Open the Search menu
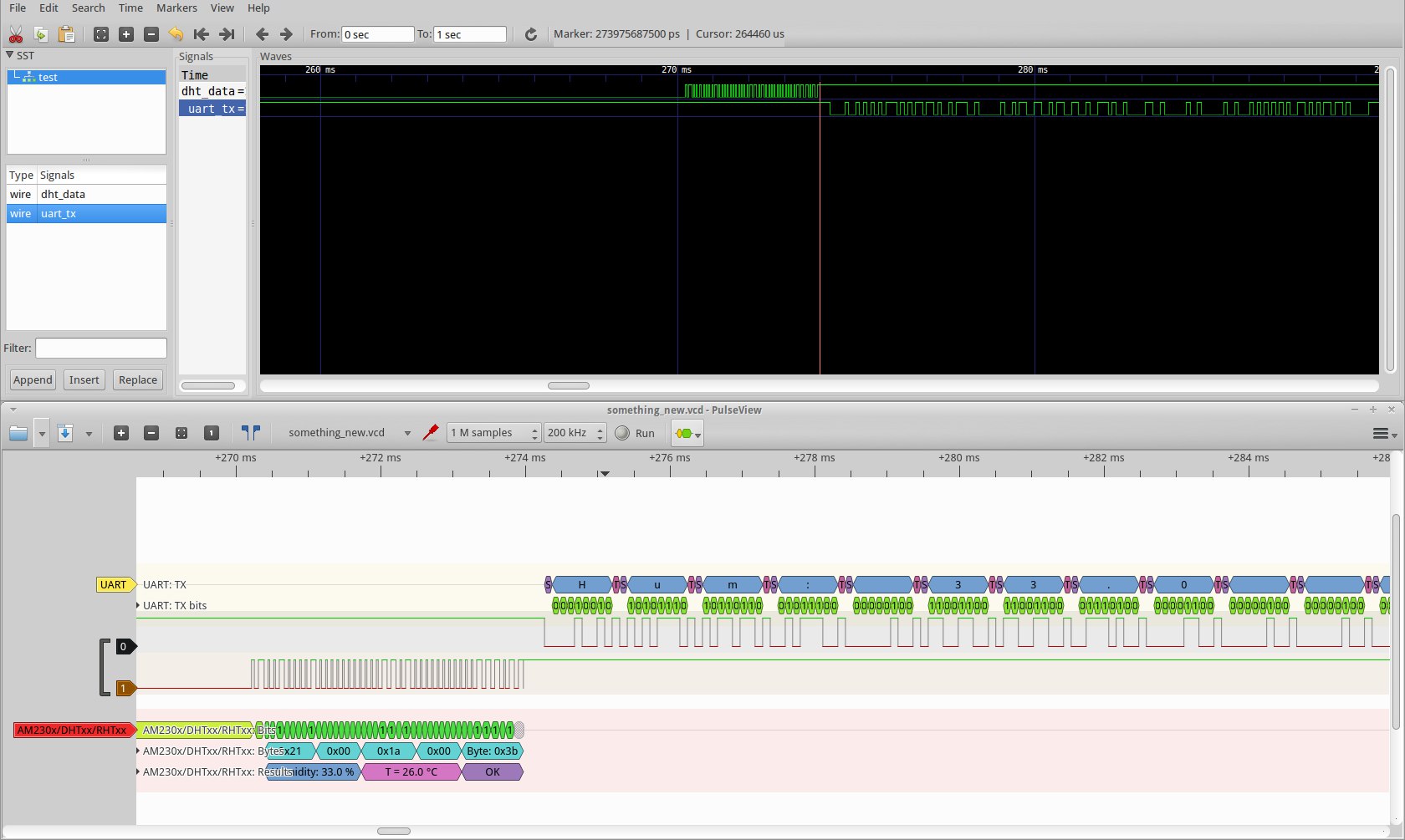Image resolution: width=1405 pixels, height=840 pixels. coord(88,8)
